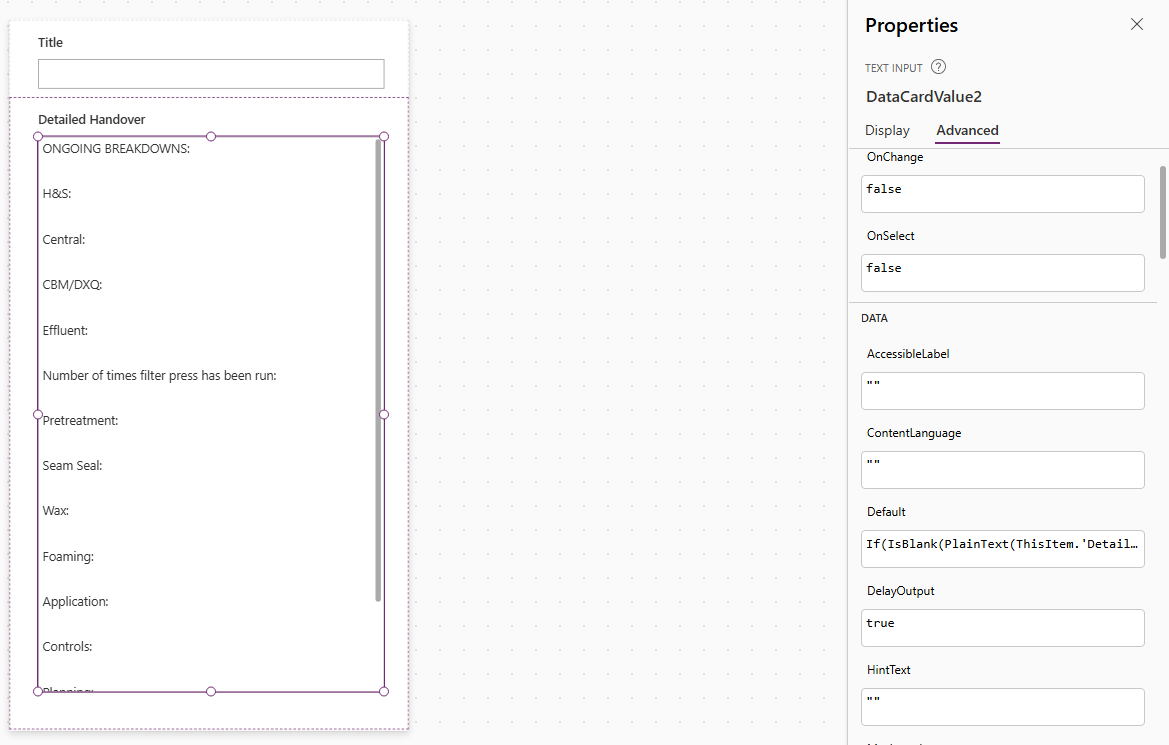Switch to the Display tab
This screenshot has height=745, width=1169.
[x=887, y=131]
